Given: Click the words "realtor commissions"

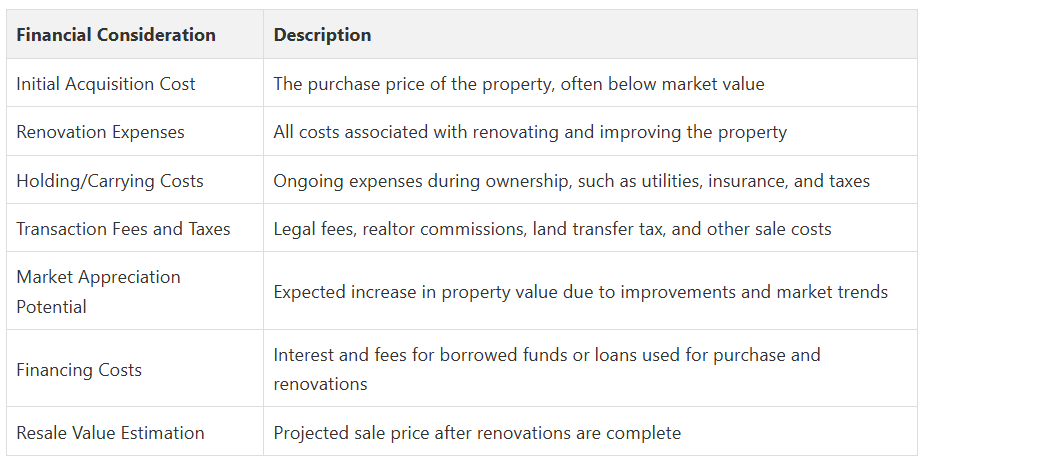Looking at the screenshot, I should point(438,229).
